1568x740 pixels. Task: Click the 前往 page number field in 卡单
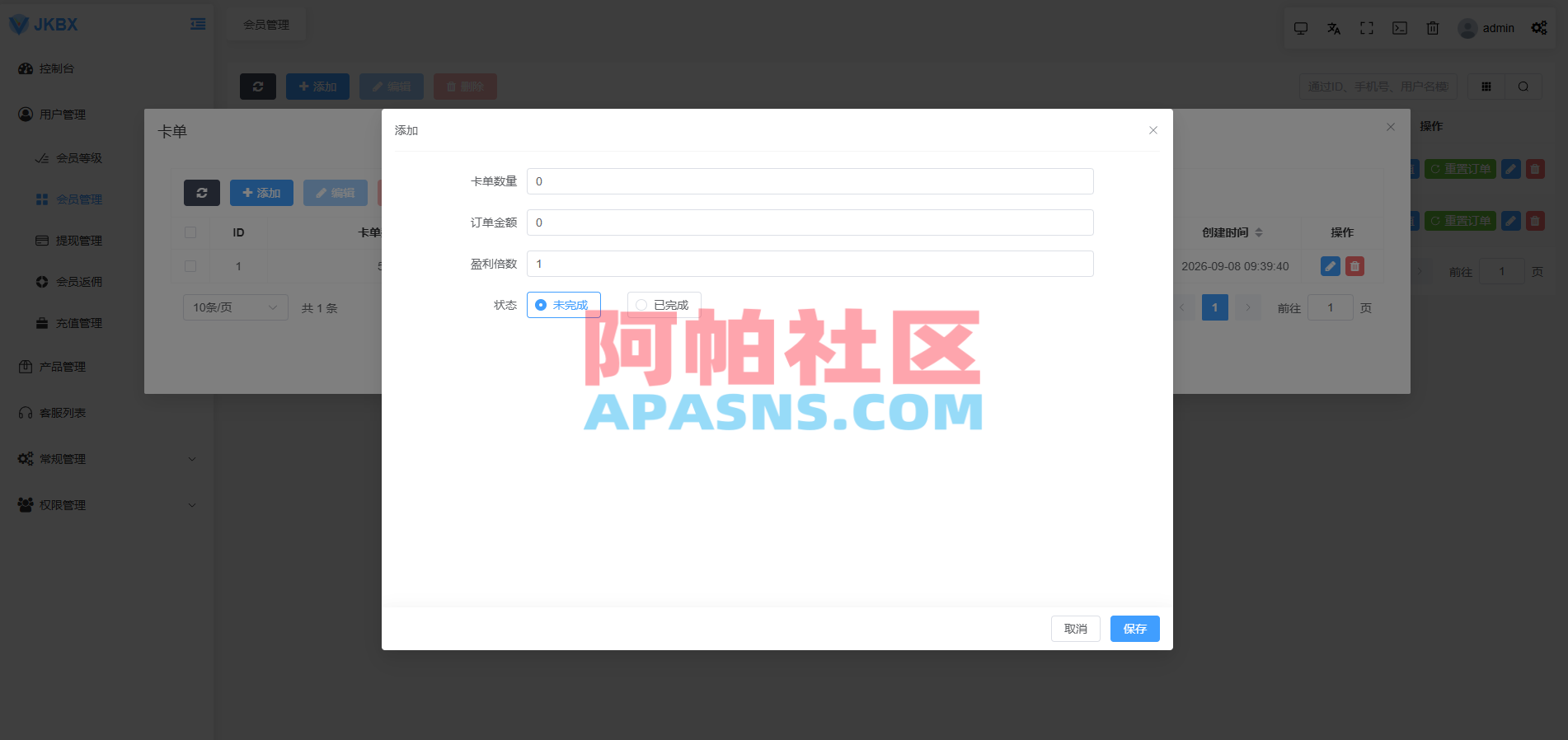[1330, 307]
